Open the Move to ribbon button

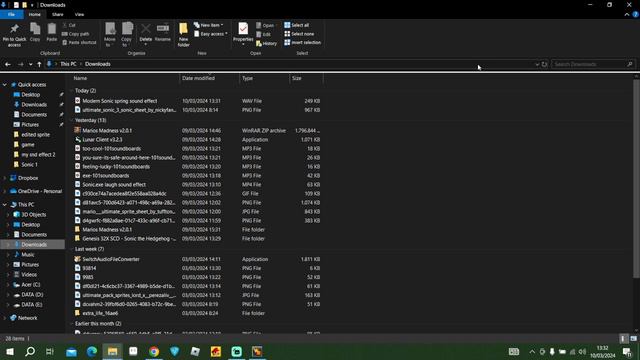point(110,35)
